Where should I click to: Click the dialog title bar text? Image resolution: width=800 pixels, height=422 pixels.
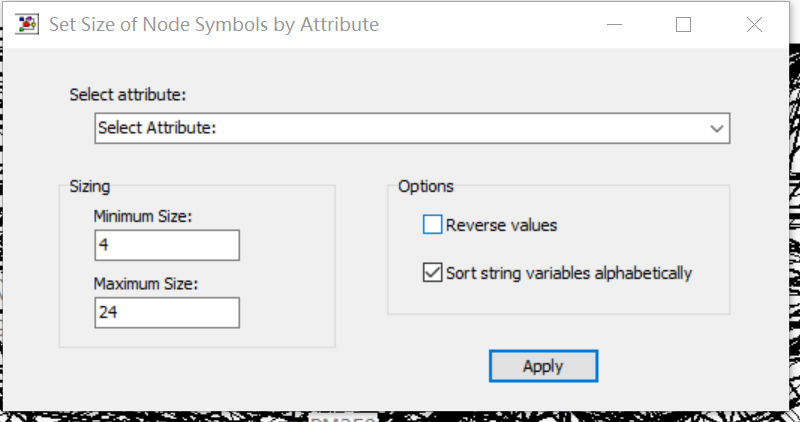[214, 25]
